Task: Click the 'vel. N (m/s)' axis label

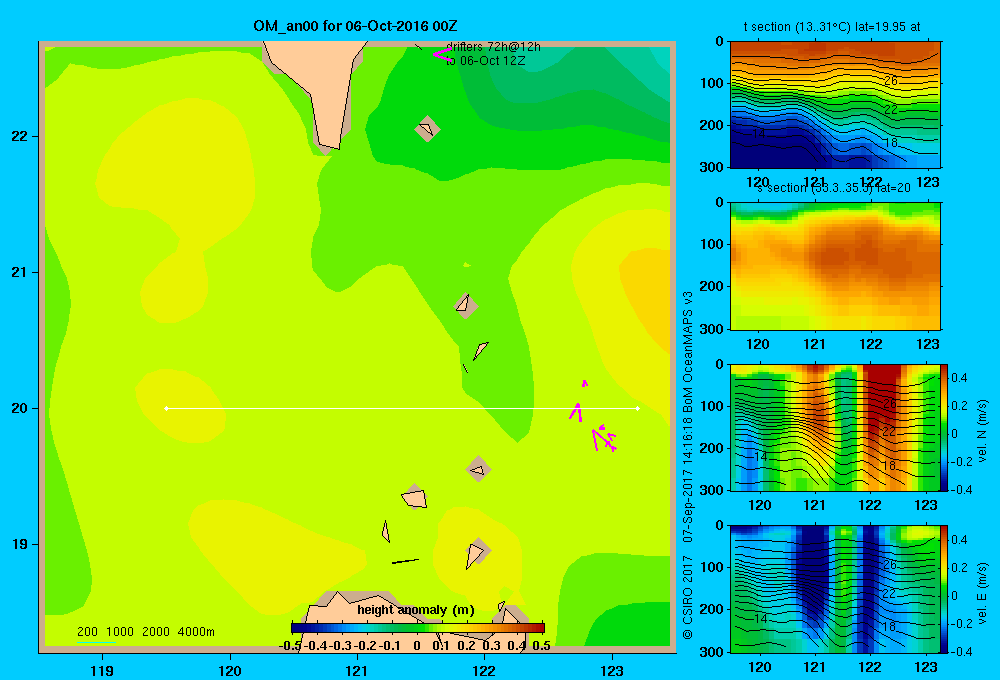Action: click(x=983, y=431)
